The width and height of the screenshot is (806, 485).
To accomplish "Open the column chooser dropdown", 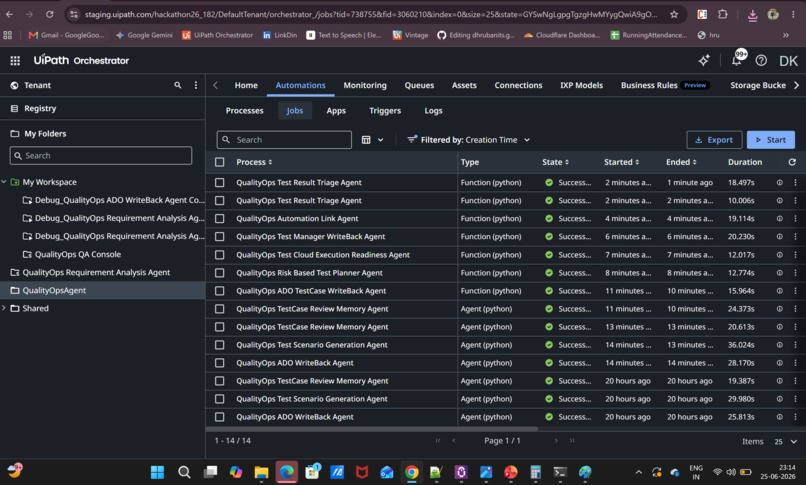I will tap(373, 140).
